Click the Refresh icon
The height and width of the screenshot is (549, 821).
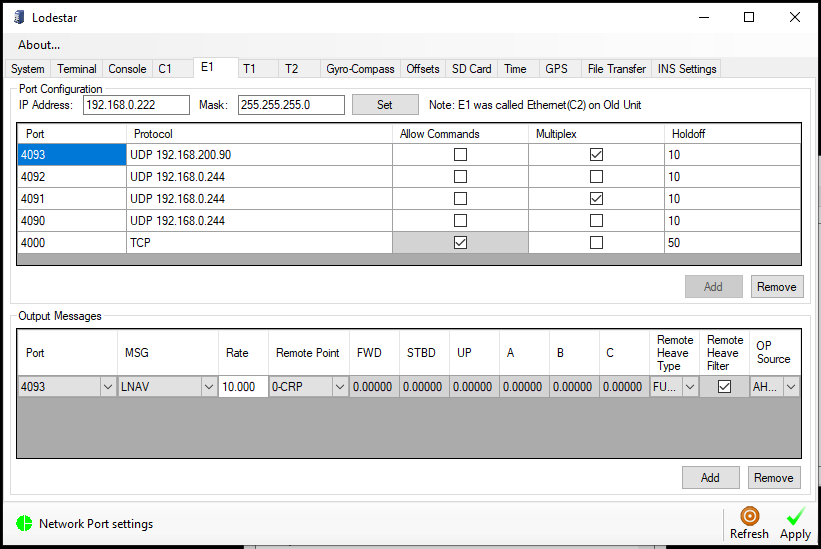(749, 516)
